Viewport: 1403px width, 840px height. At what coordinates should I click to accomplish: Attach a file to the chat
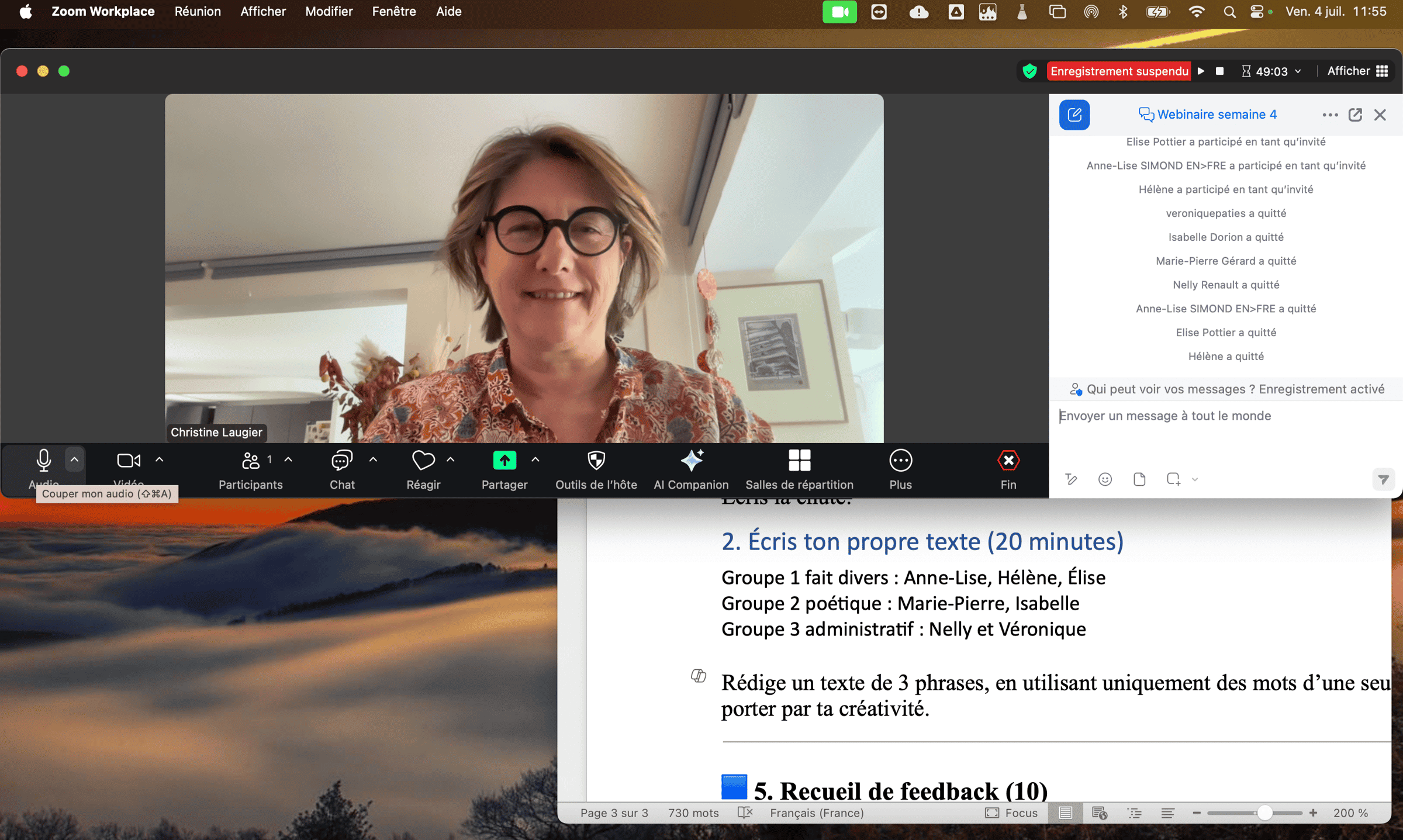[1139, 479]
